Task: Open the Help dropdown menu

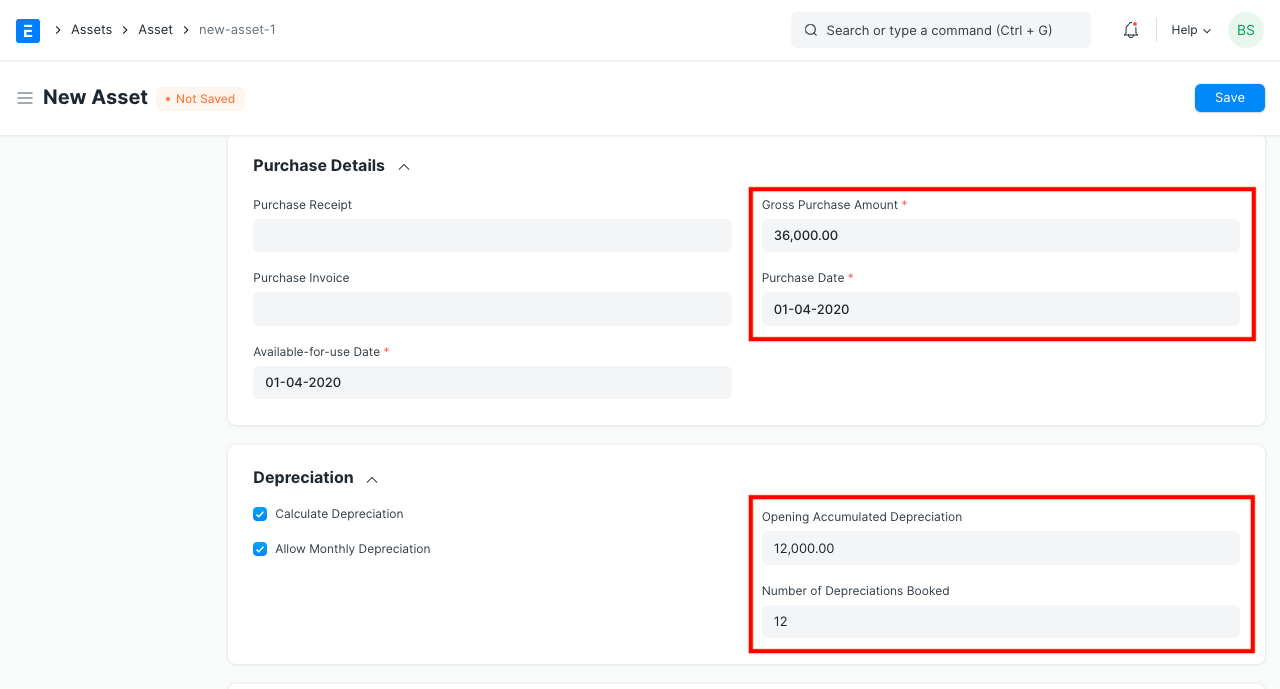Action: coord(1190,30)
